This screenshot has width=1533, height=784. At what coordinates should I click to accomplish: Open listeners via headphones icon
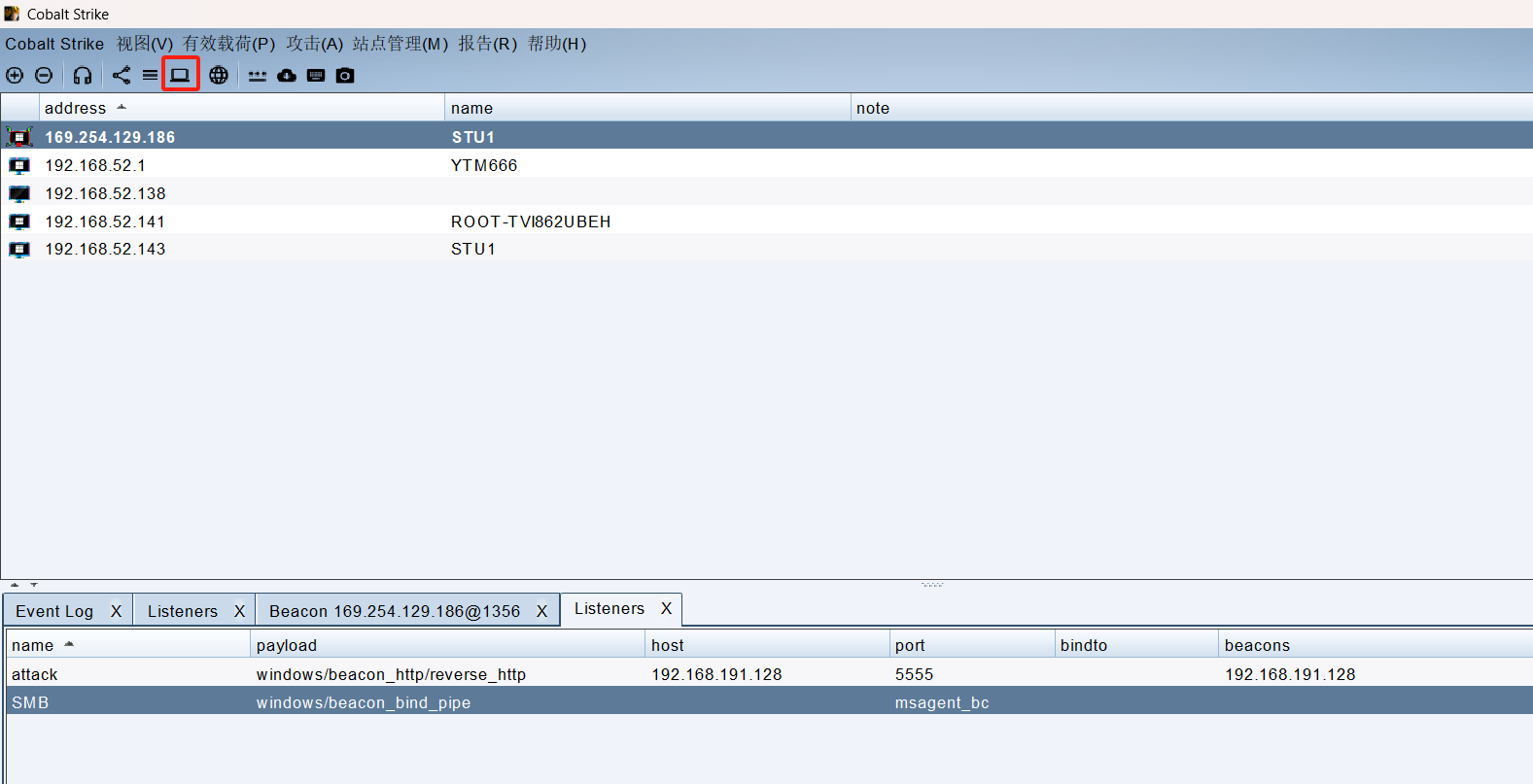[83, 75]
